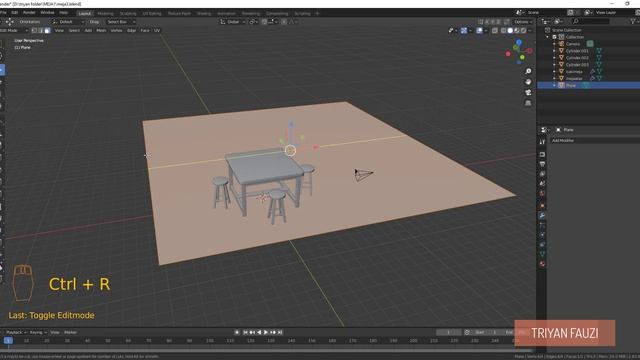Image resolution: width=640 pixels, height=360 pixels.
Task: Select Cylinder.001 in outliner
Action: click(x=577, y=51)
